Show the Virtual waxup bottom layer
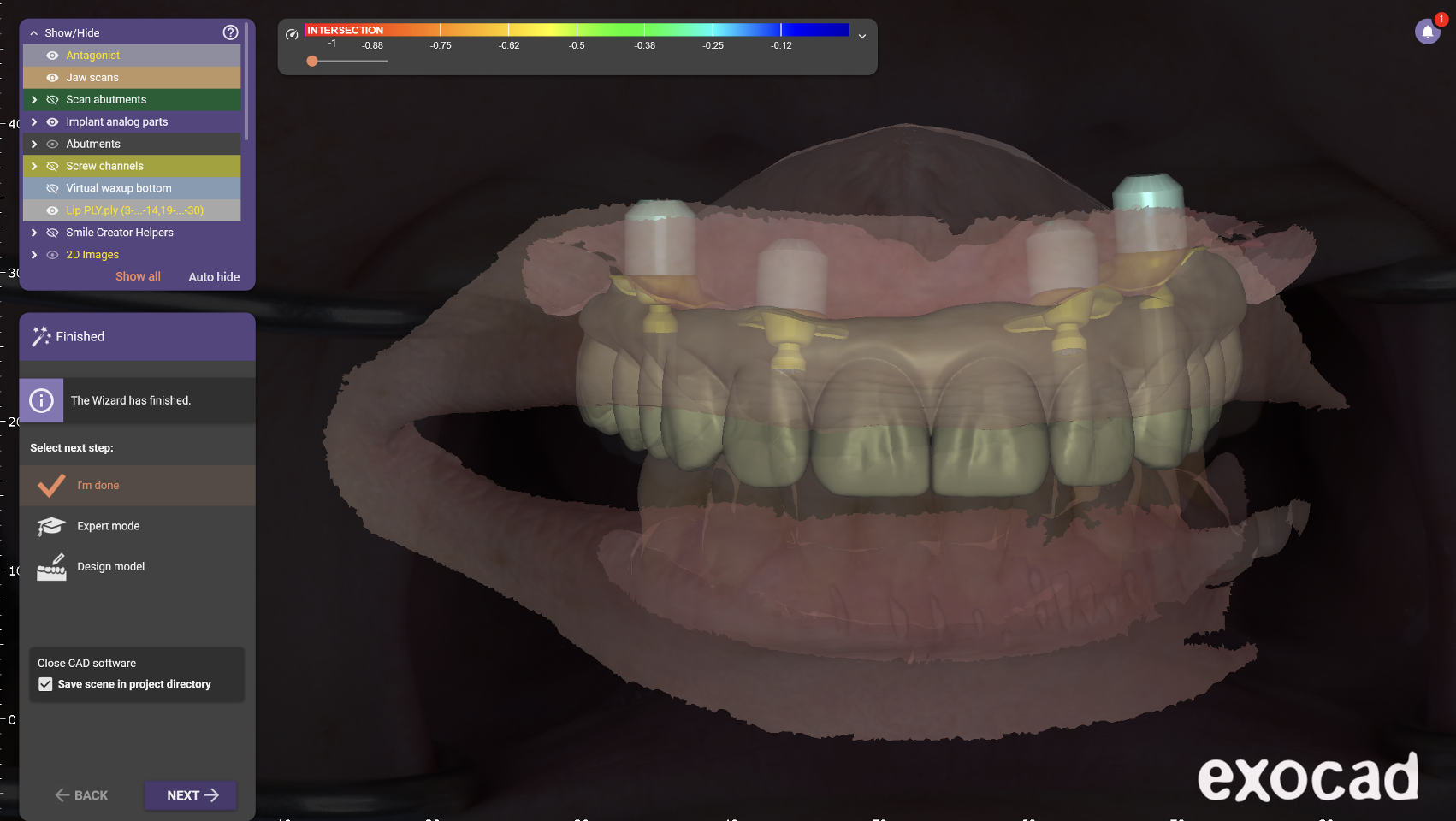Image resolution: width=1456 pixels, height=821 pixels. tap(52, 188)
